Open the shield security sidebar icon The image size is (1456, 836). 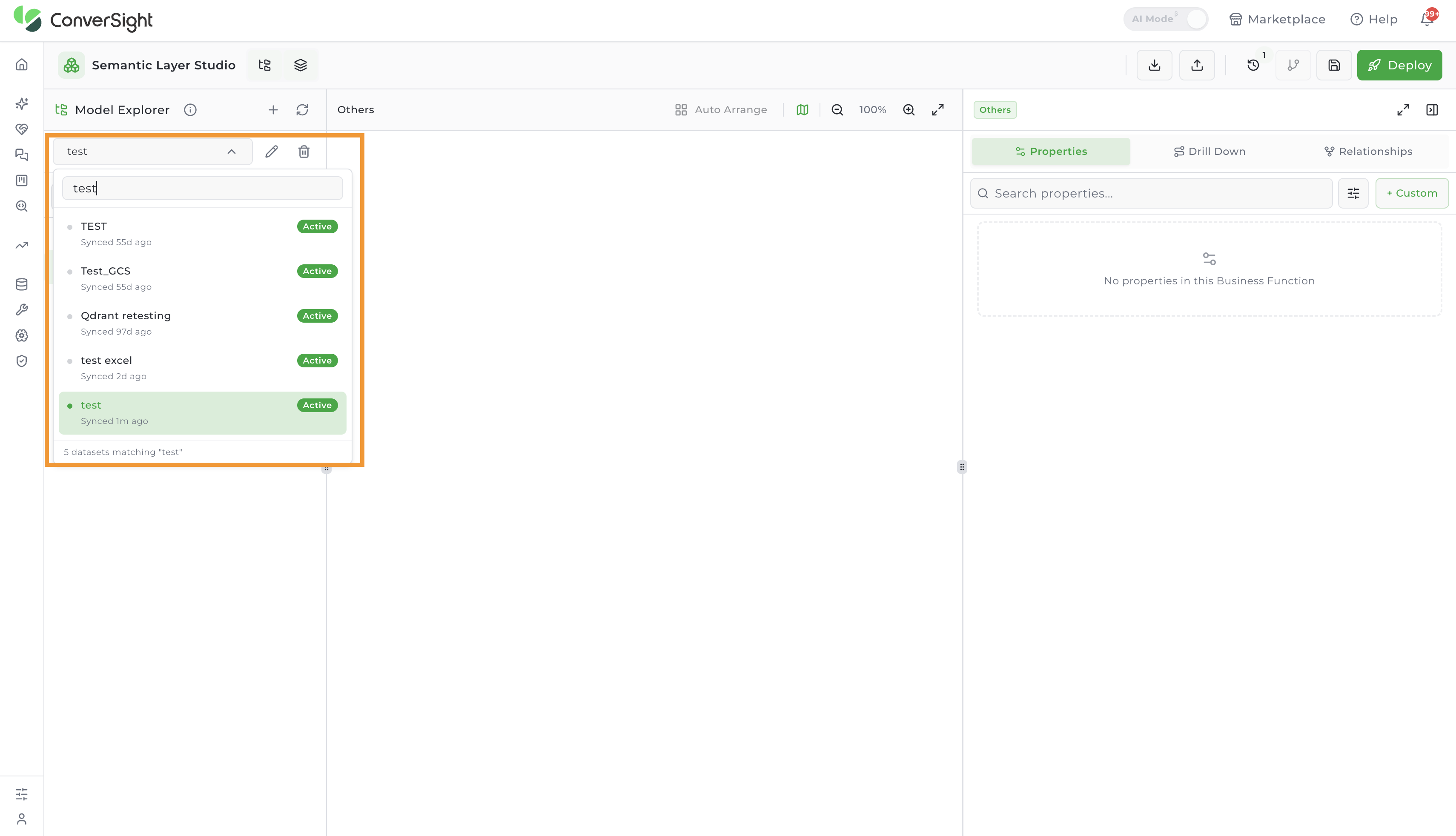(x=22, y=361)
